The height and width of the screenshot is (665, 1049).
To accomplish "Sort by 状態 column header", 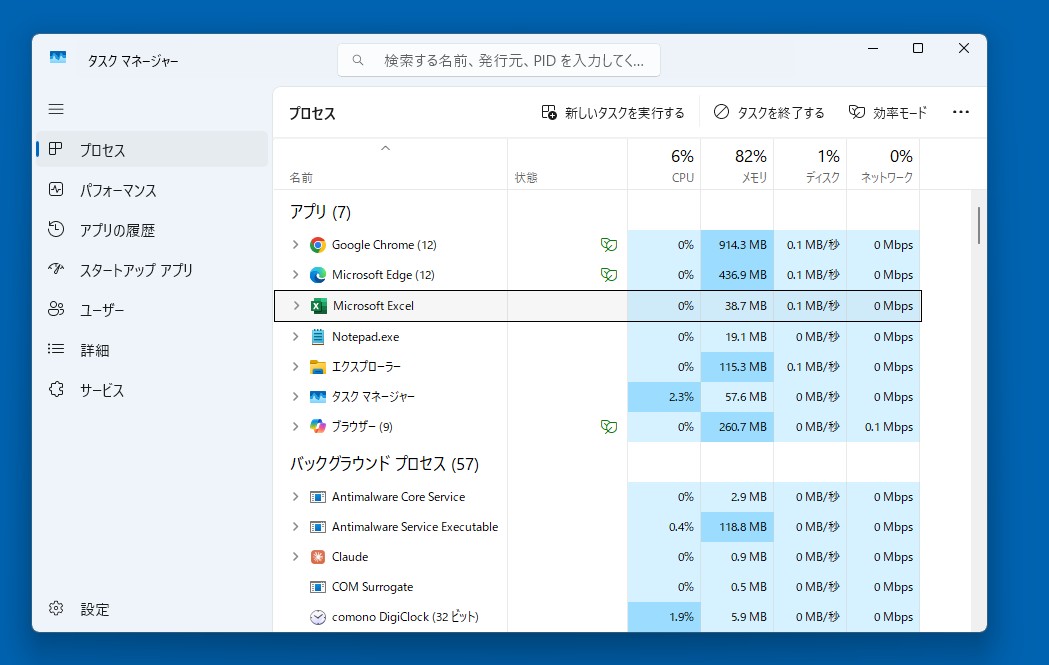I will [567, 165].
